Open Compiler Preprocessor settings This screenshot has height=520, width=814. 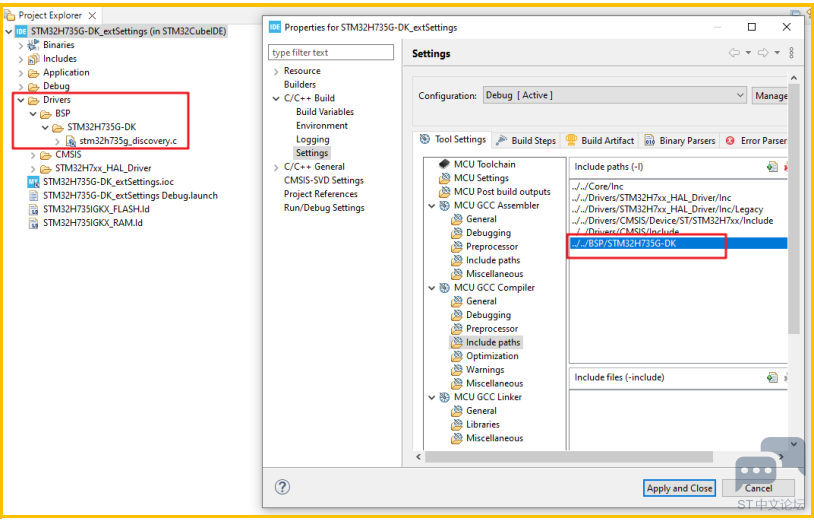(x=492, y=329)
